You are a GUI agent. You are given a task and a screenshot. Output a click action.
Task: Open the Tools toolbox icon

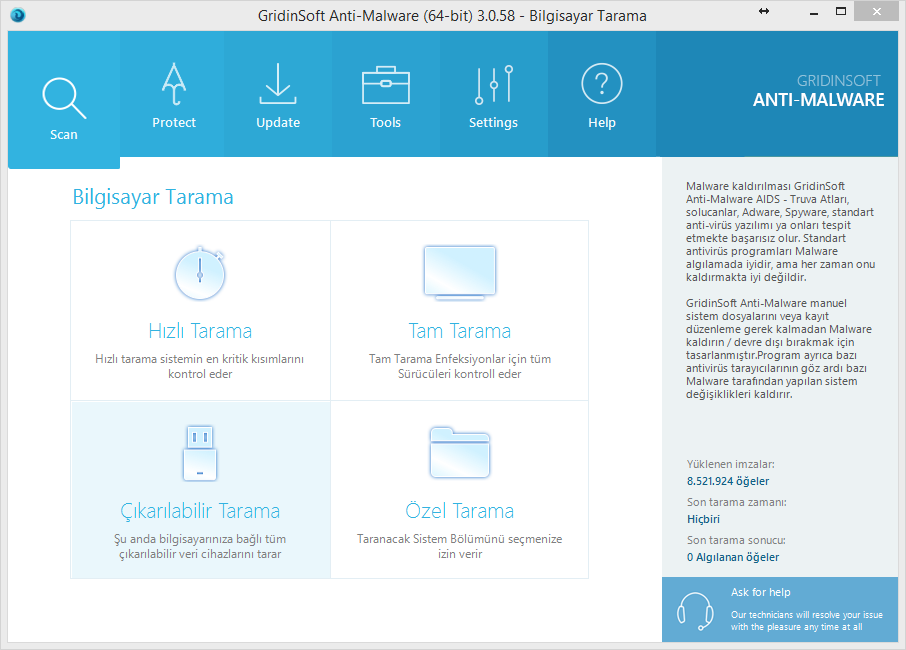coord(385,85)
